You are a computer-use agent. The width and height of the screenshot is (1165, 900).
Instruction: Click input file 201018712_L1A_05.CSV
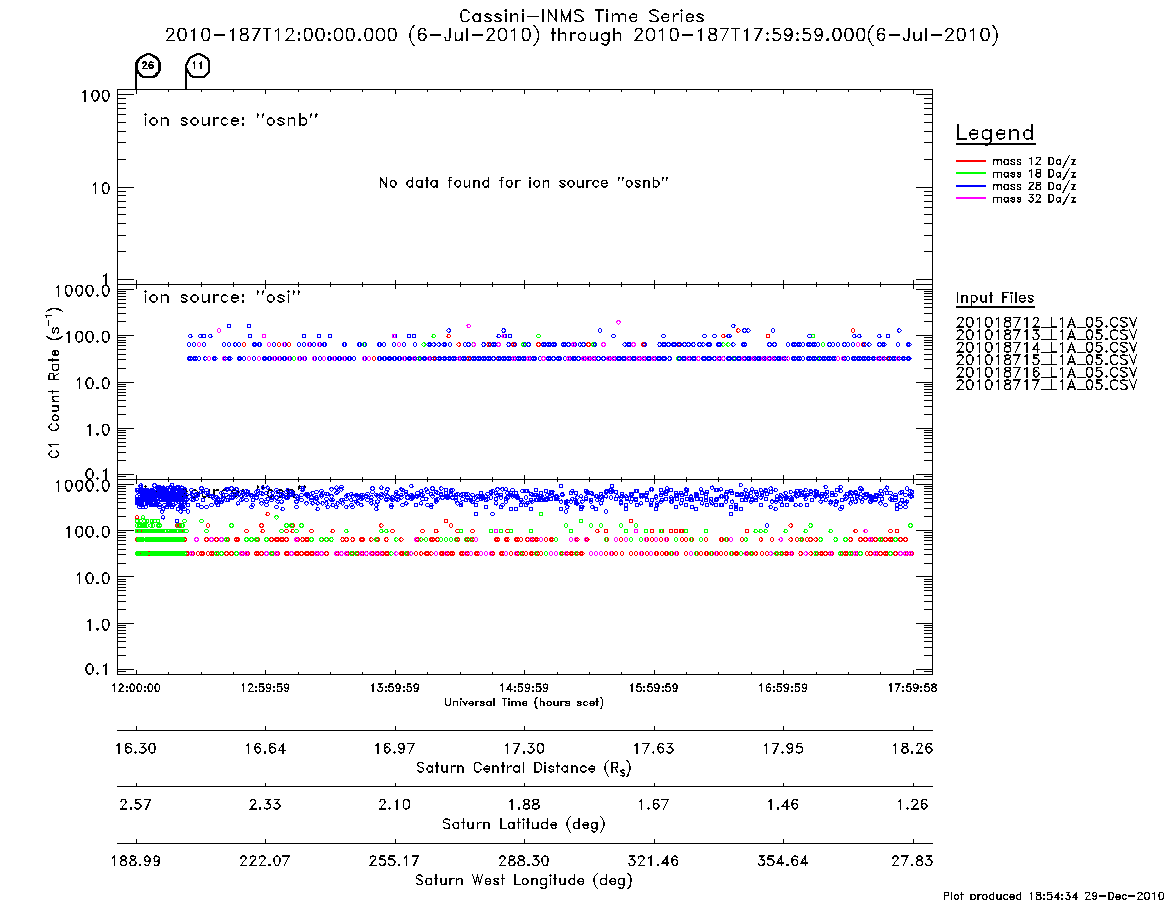[x=1046, y=323]
